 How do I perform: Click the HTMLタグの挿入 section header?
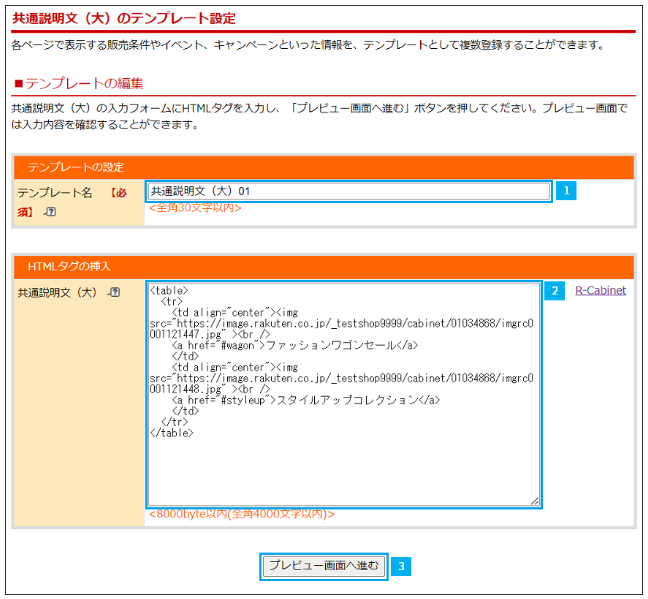pos(69,266)
